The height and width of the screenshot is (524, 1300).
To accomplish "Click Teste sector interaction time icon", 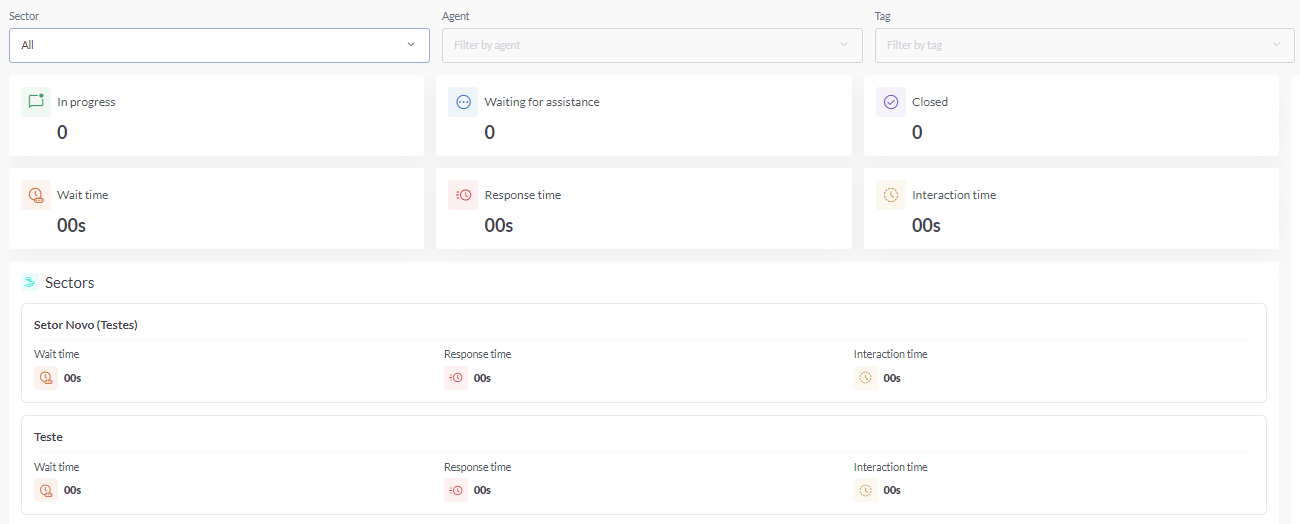I will (x=866, y=490).
